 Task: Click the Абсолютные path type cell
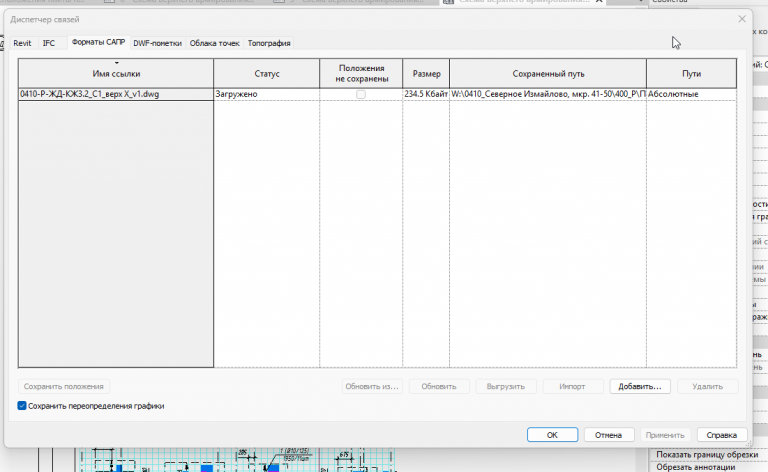(692, 94)
